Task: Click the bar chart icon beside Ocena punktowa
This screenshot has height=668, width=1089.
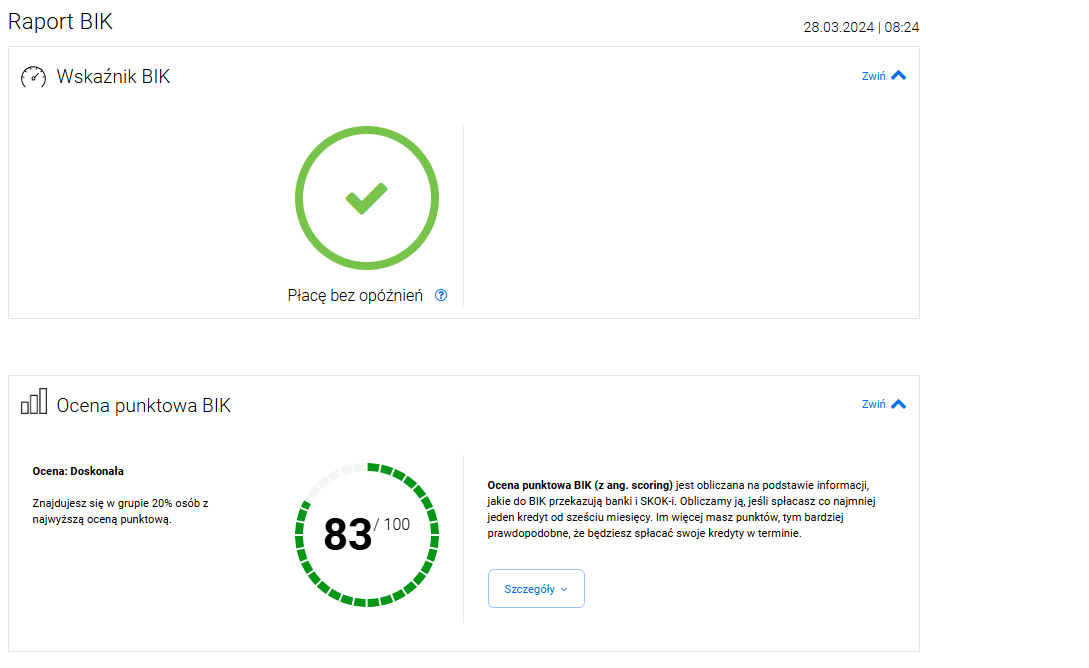Action: 34,402
